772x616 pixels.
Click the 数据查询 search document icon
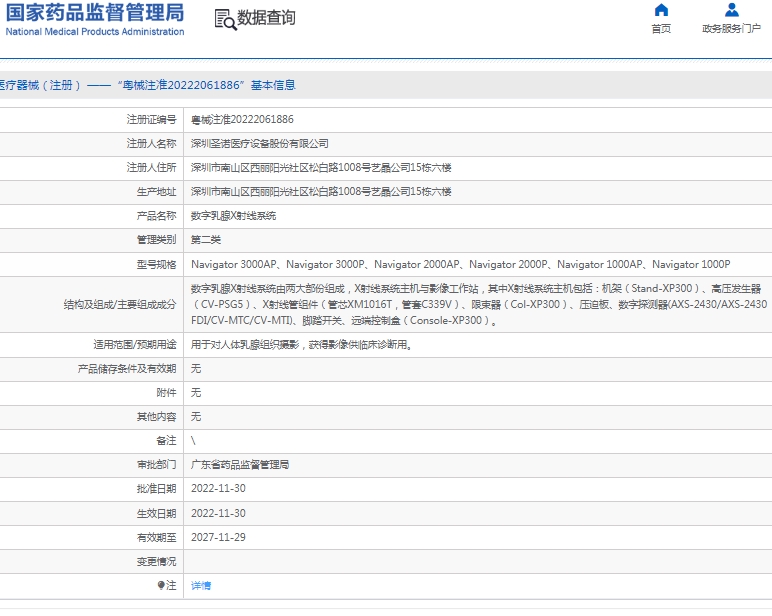[225, 20]
